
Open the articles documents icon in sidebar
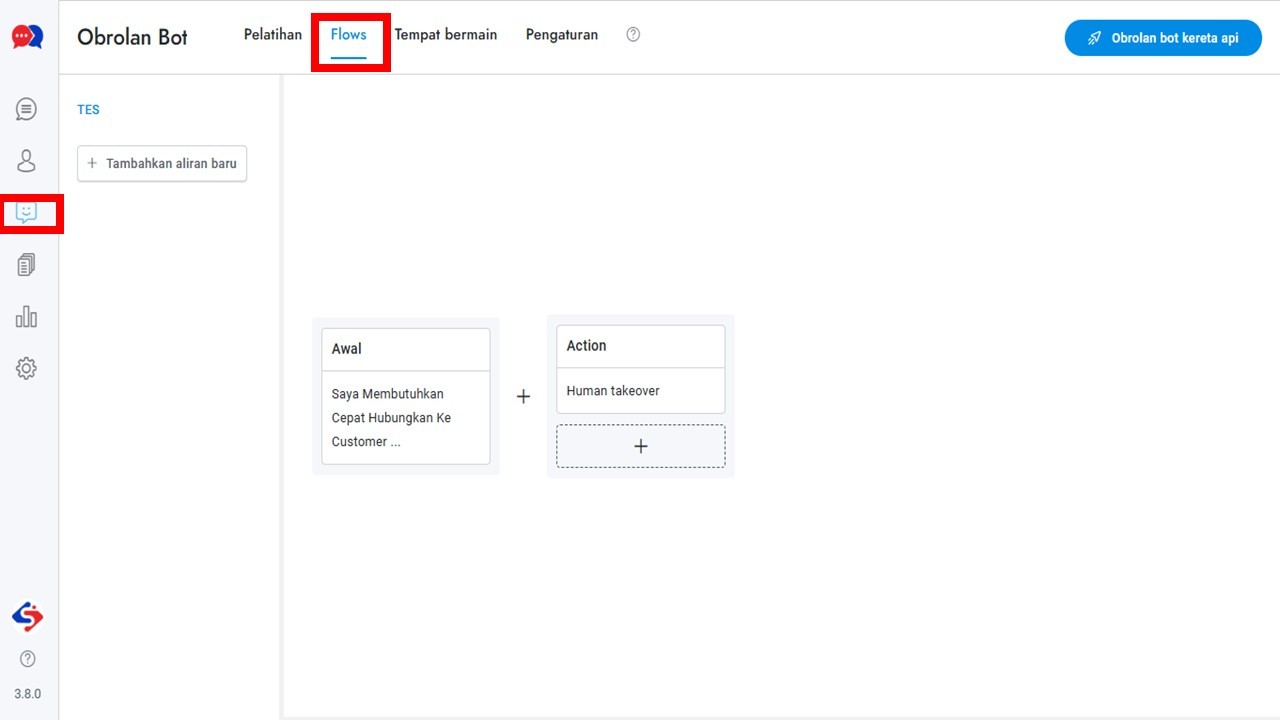(27, 265)
